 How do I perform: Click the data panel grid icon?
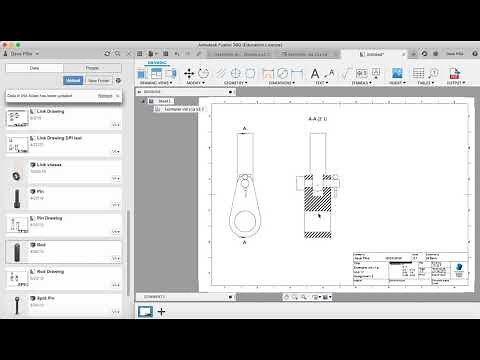[x=140, y=54]
